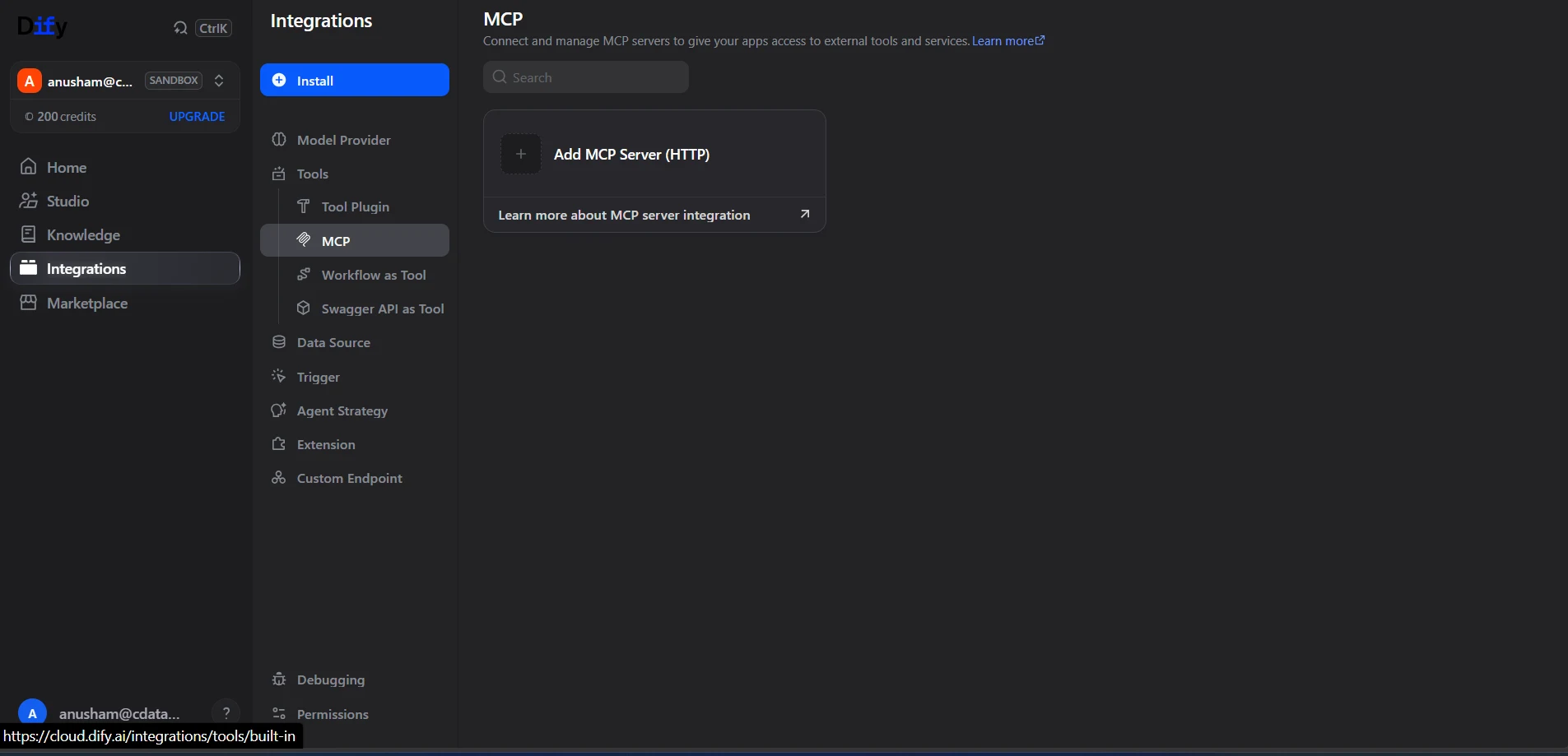
Task: Open the Data Source page
Action: (x=355, y=342)
